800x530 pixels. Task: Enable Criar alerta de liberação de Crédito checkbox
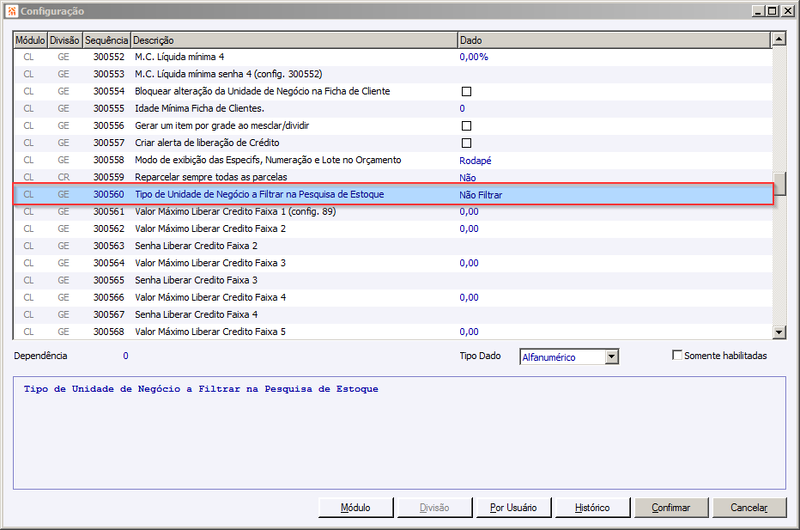[x=466, y=143]
